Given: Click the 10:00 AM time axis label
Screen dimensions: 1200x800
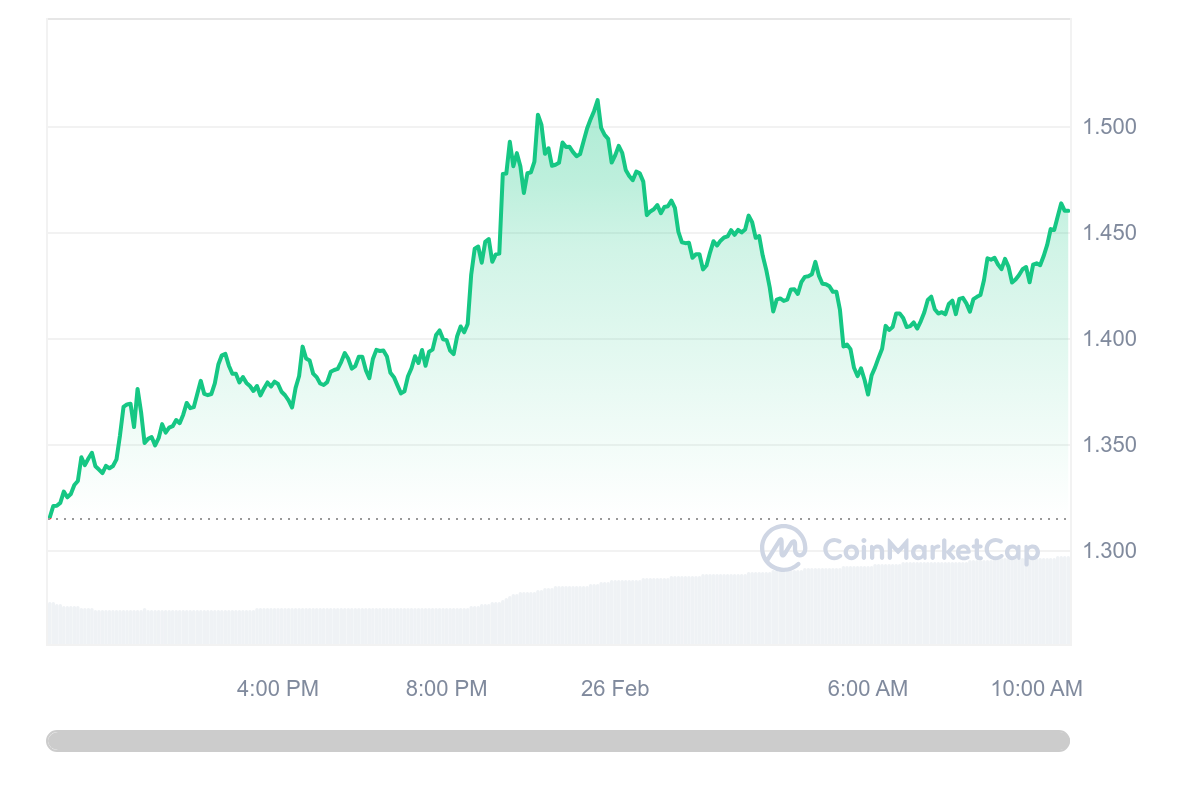Looking at the screenshot, I should [x=1037, y=689].
